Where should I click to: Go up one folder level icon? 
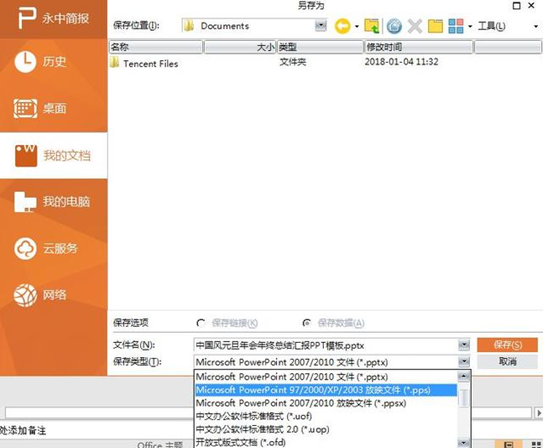pos(372,26)
